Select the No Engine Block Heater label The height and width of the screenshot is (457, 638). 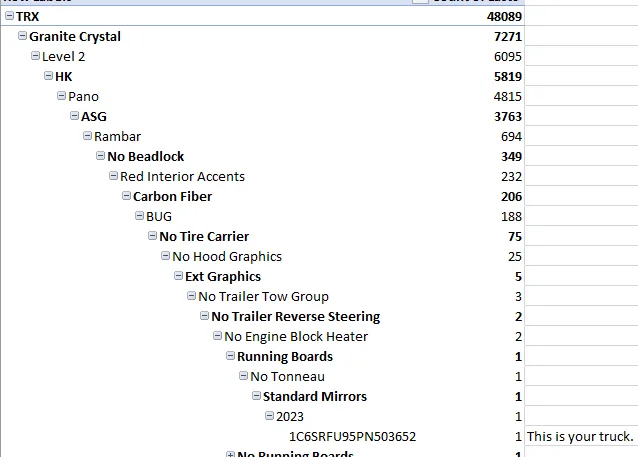[296, 337]
